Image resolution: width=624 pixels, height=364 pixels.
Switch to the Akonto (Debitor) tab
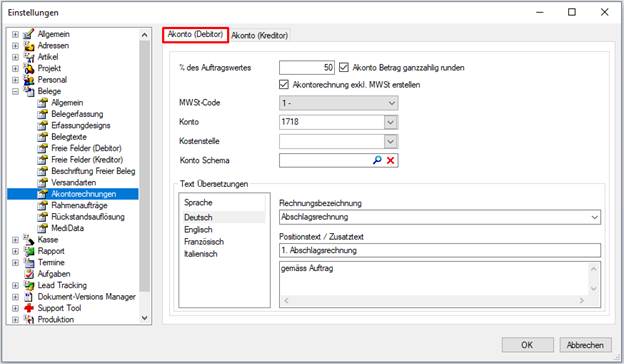click(x=195, y=35)
